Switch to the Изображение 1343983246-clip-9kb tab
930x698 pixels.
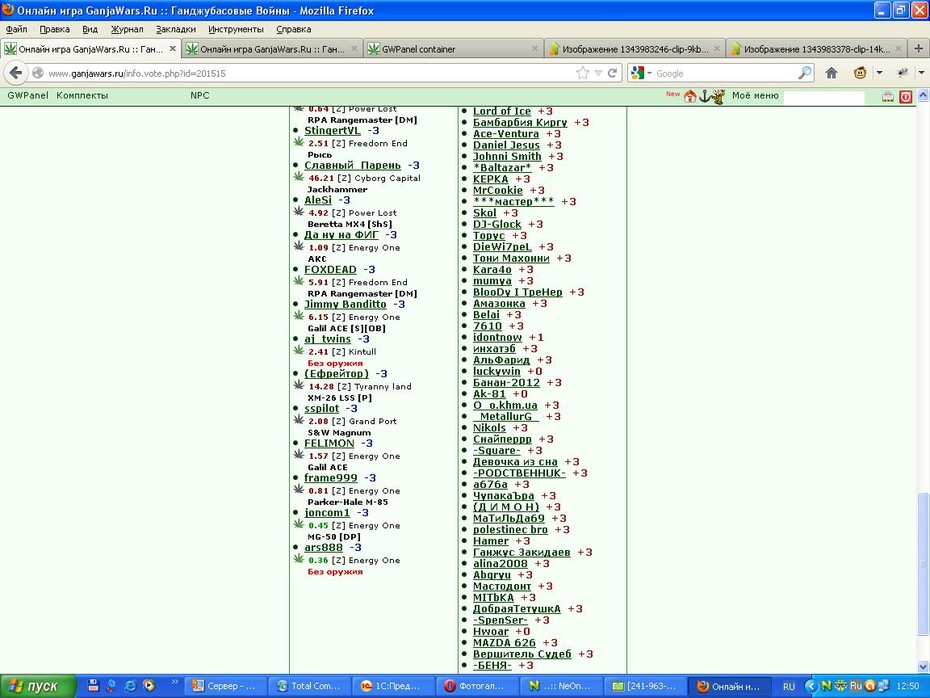point(635,49)
